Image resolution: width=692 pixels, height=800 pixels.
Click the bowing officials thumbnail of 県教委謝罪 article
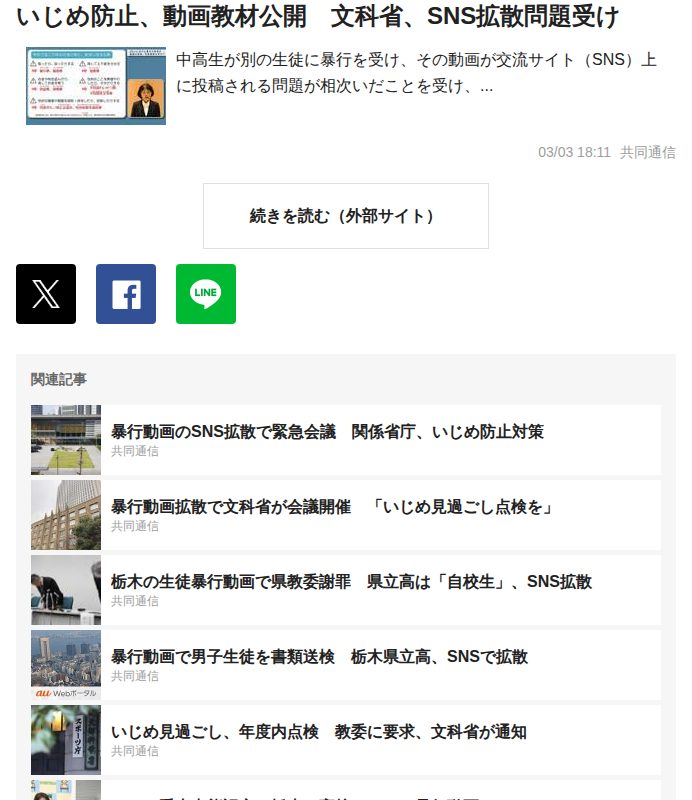coord(66,590)
